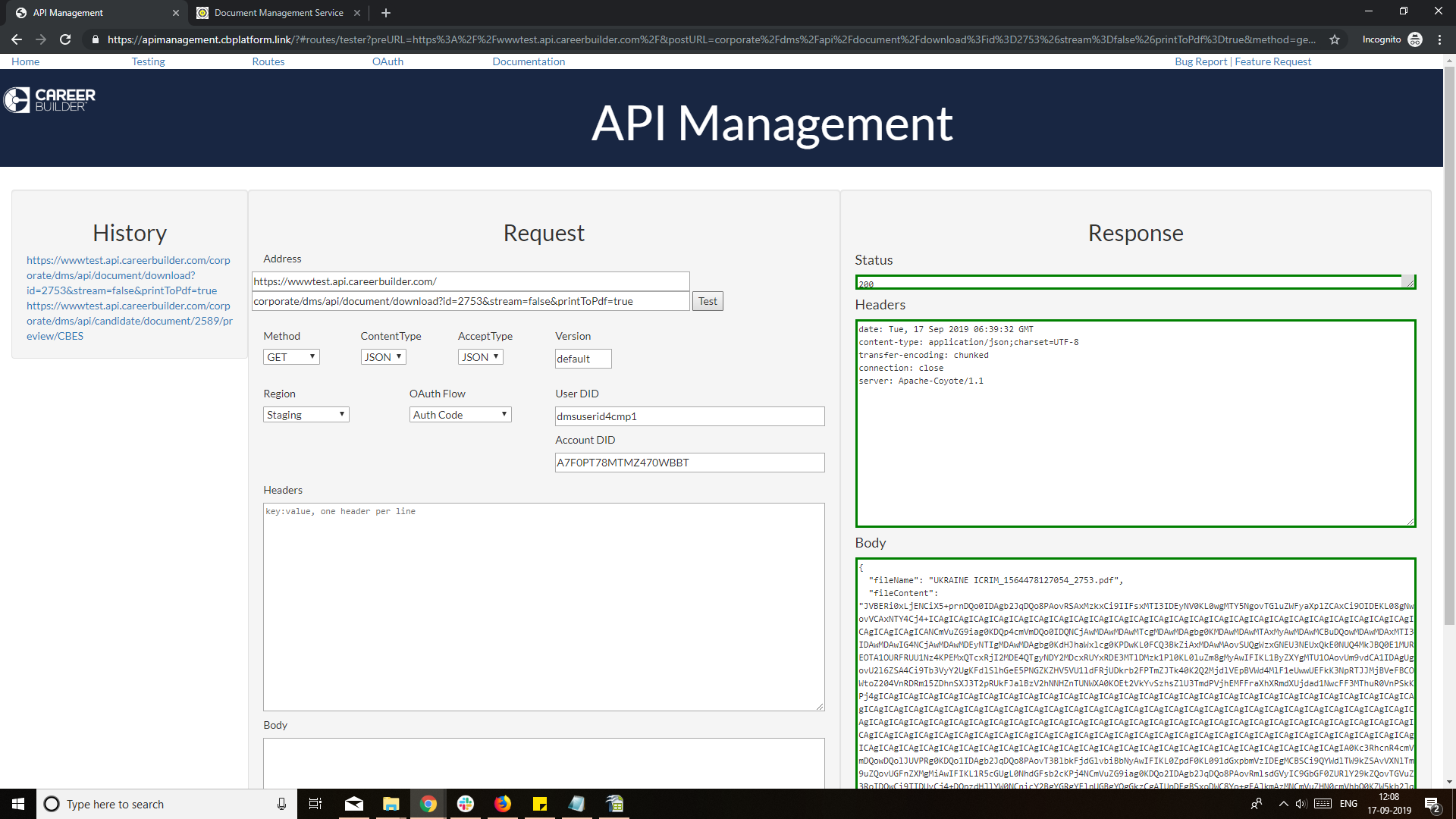Open history link for candidate document preview
Viewport: 1456px width, 819px height.
point(129,321)
